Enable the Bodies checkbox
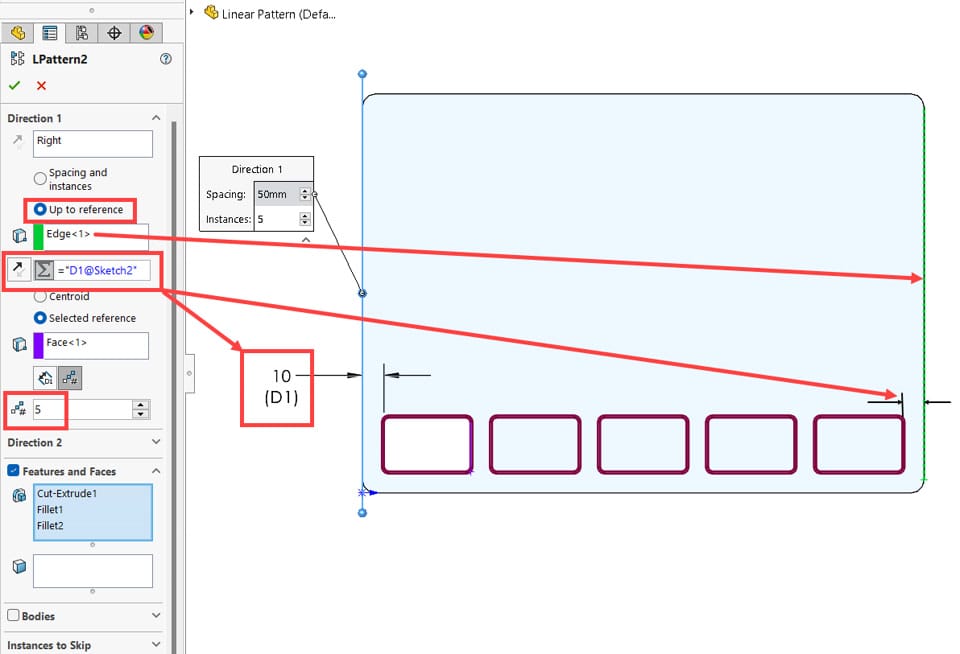 pos(13,615)
